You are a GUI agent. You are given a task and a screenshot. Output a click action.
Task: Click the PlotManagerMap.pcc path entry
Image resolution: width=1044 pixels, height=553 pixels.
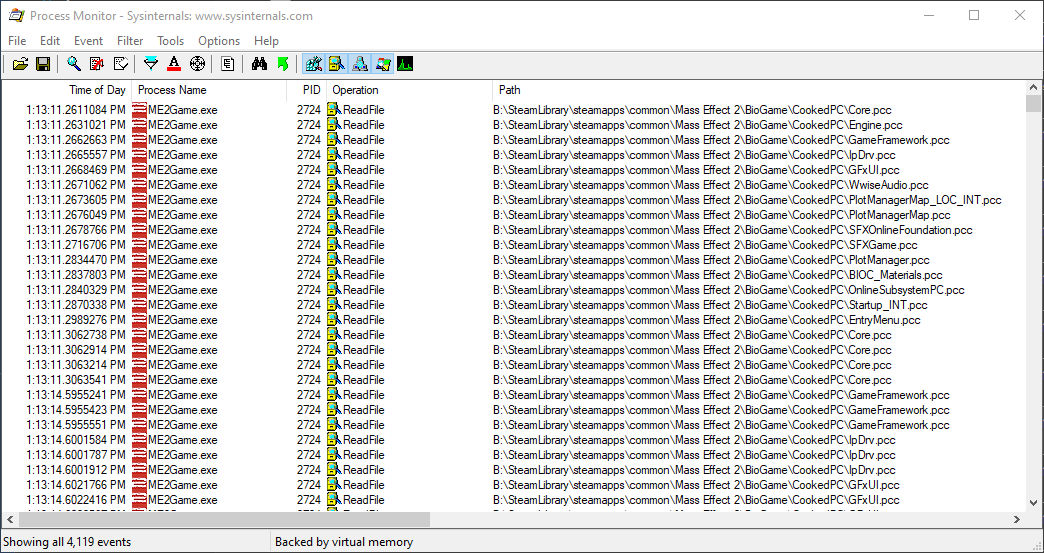tap(722, 215)
